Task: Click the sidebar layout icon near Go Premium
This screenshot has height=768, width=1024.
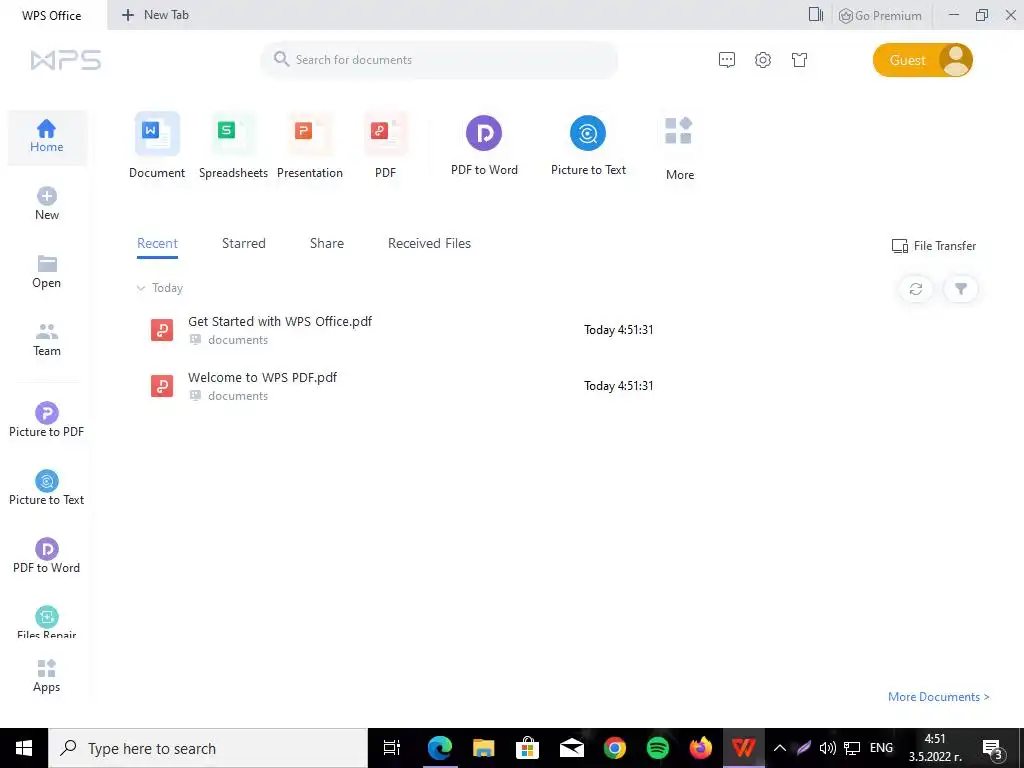Action: click(816, 14)
